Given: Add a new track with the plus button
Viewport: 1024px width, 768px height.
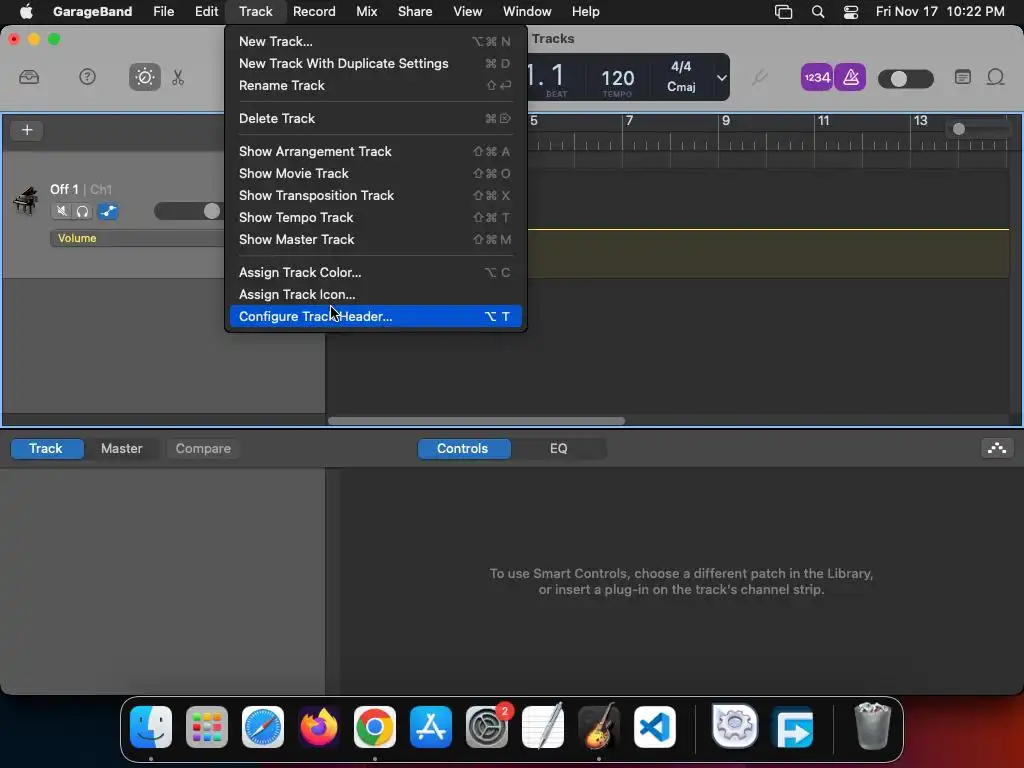Looking at the screenshot, I should (27, 130).
